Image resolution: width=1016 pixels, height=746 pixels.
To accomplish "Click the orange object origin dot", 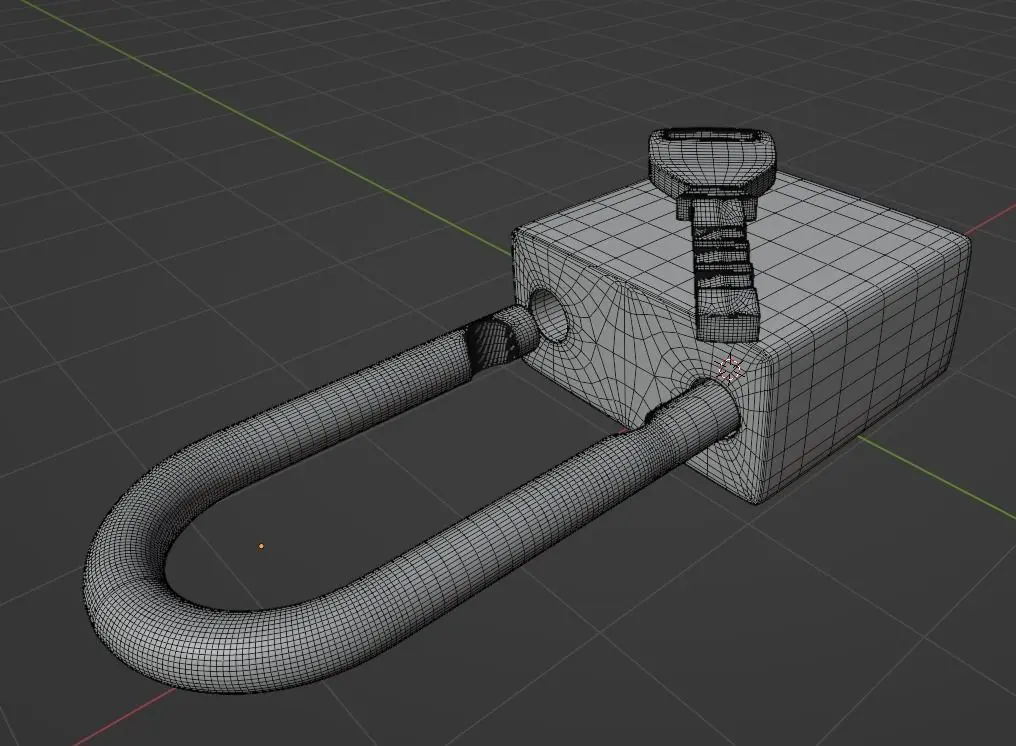I will 261,546.
